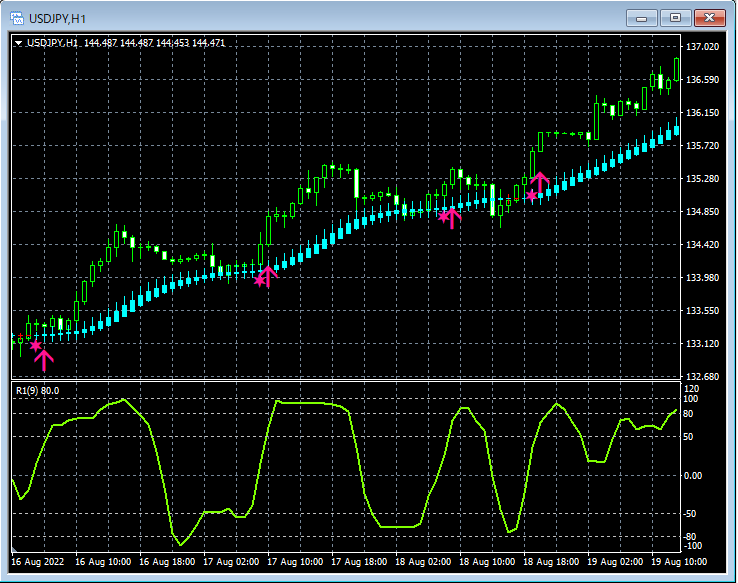Click the 136.590 price scale label

[703, 80]
